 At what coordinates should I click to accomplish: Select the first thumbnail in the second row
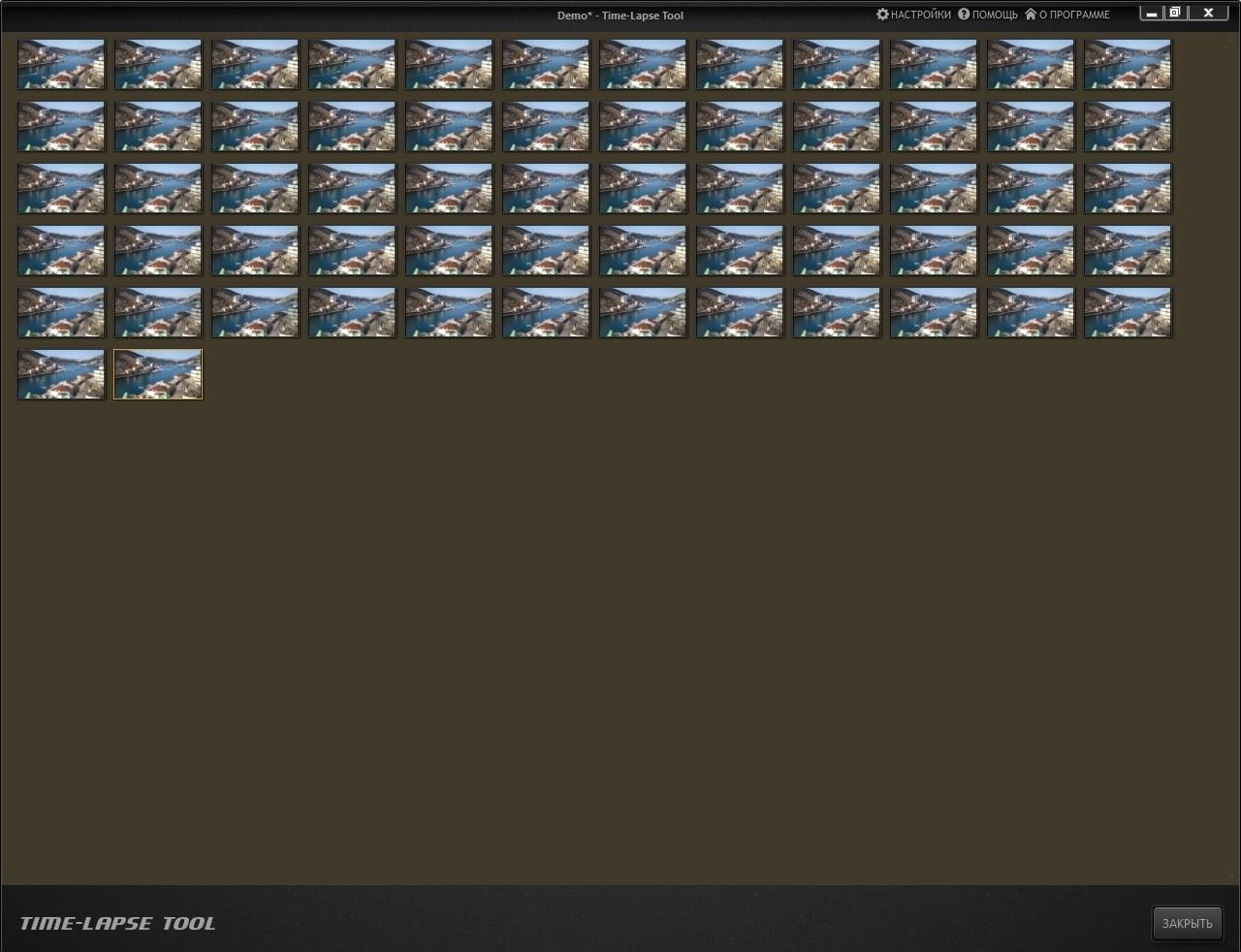tap(61, 126)
